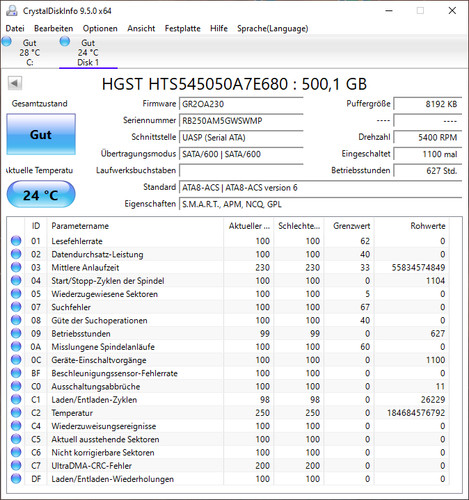Click status orb of Aktuell ausstehende Sektoren row
The width and height of the screenshot is (469, 500).
(x=16, y=439)
